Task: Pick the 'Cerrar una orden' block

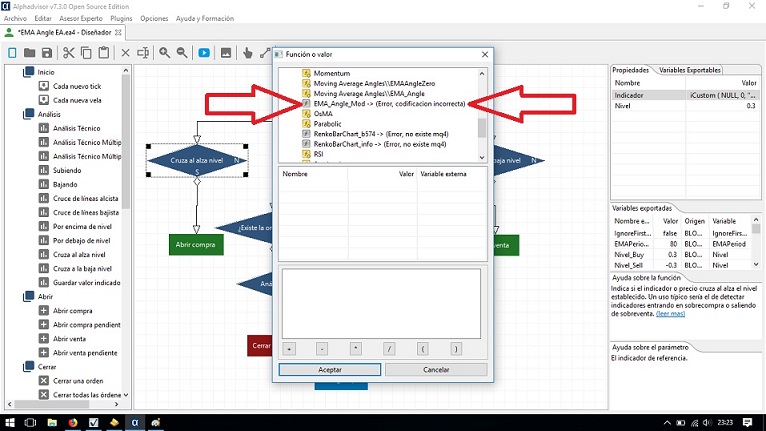Action: coord(80,380)
